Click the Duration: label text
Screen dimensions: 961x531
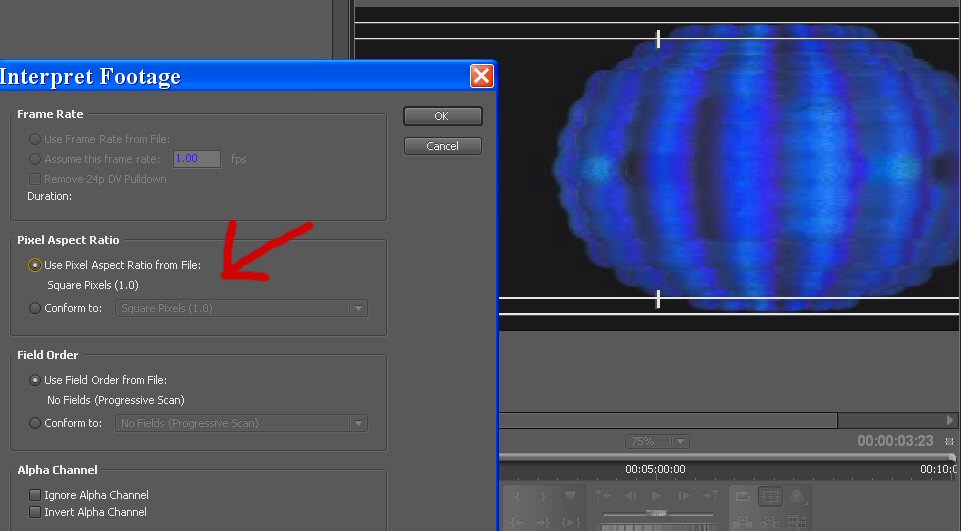pyautogui.click(x=50, y=196)
